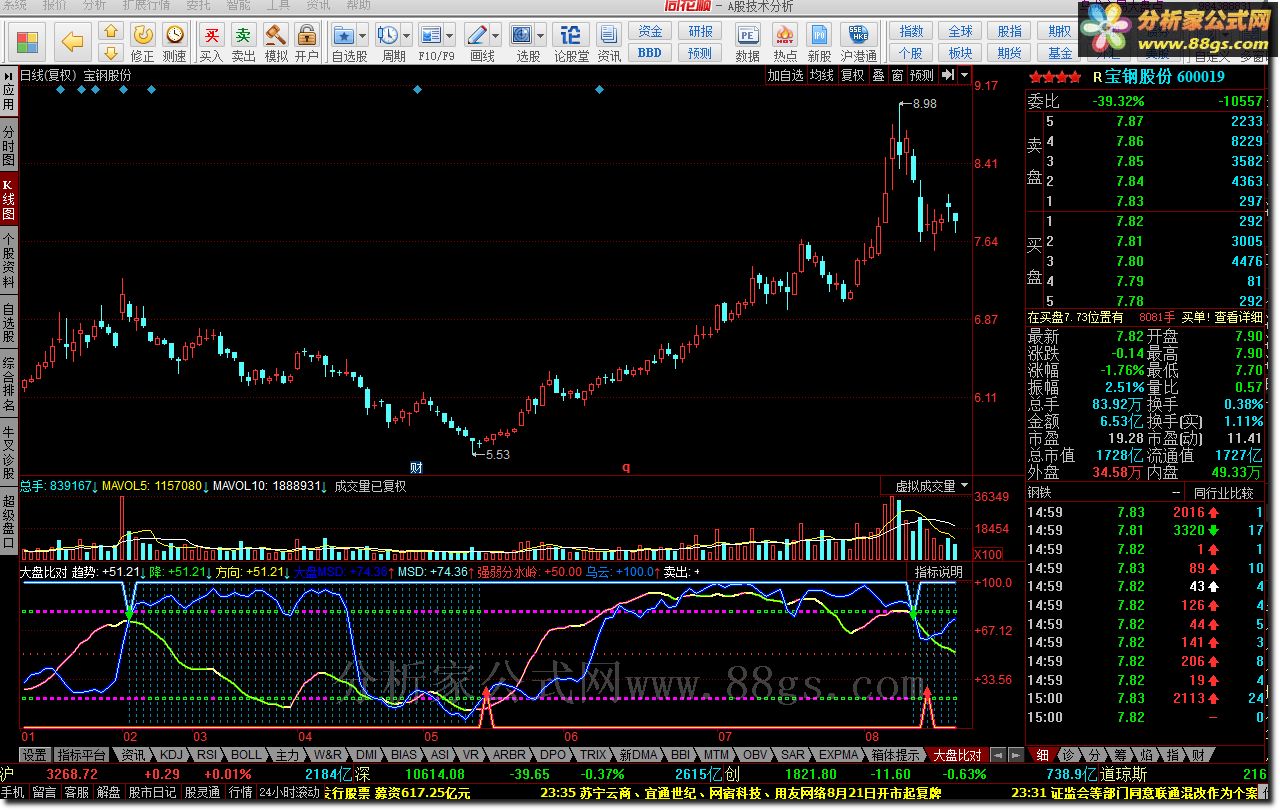Image resolution: width=1280 pixels, height=810 pixels.
Task: Switch to the TRIX indicator tab
Action: (594, 755)
